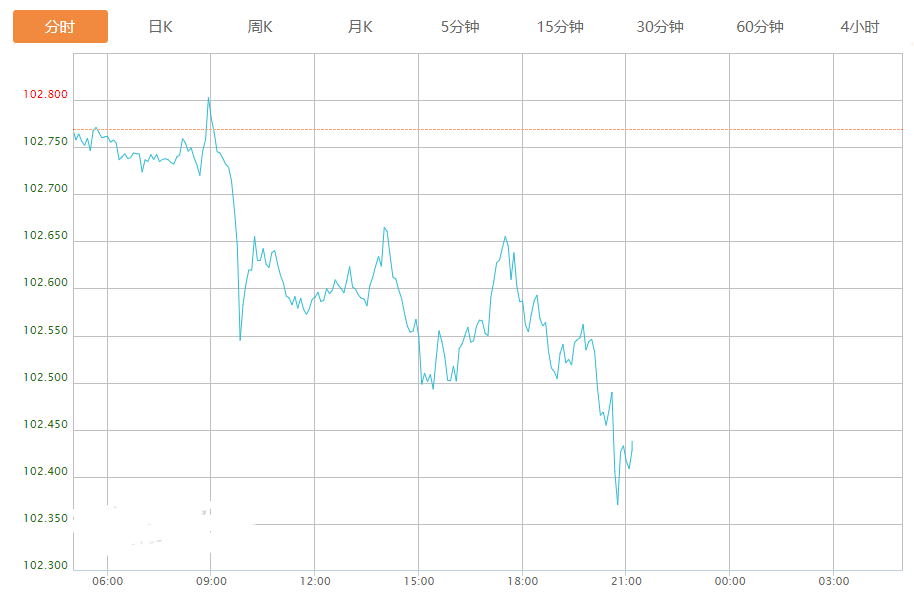Click the 102.550 price axis label

46,330
